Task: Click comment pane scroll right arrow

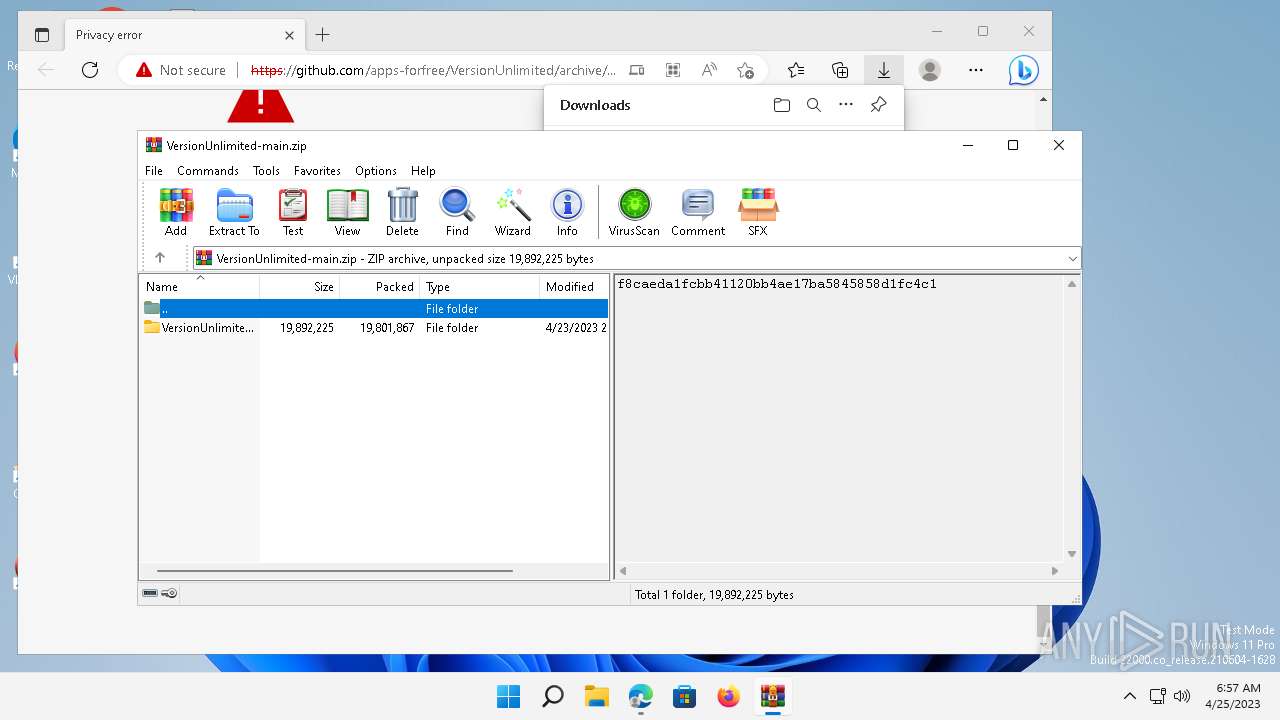Action: [1054, 571]
